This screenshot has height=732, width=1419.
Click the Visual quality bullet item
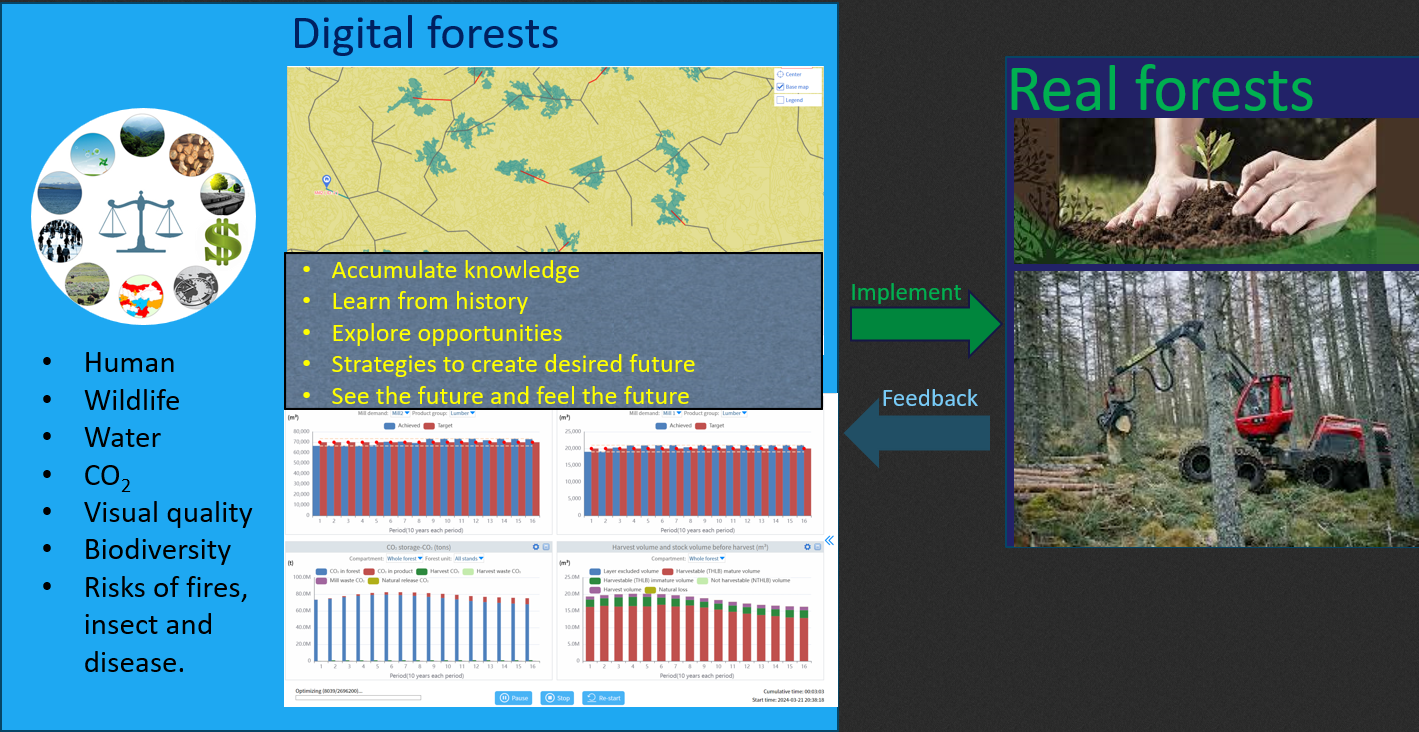pos(168,512)
